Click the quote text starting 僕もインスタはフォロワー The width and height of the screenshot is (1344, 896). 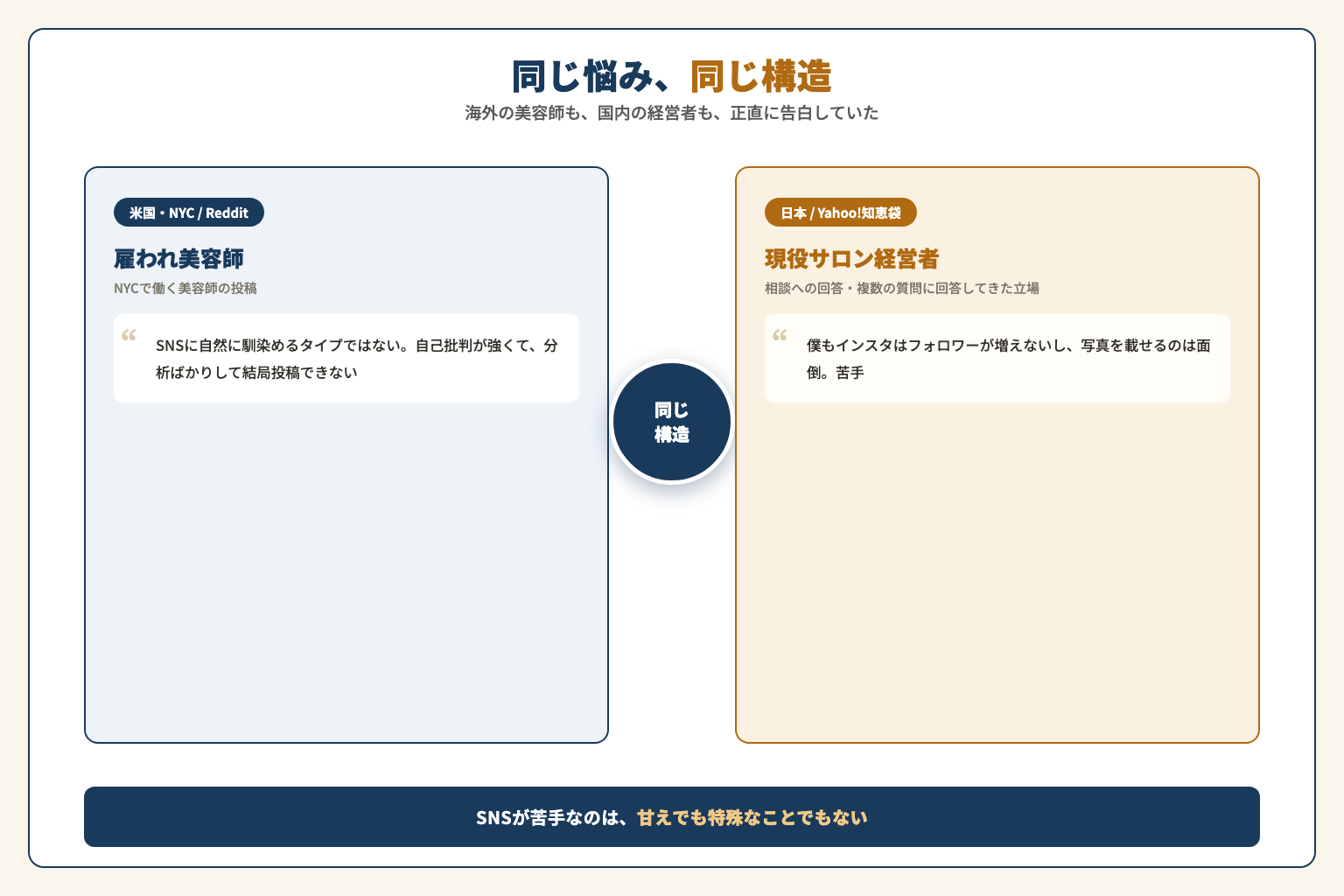pyautogui.click(x=1009, y=359)
